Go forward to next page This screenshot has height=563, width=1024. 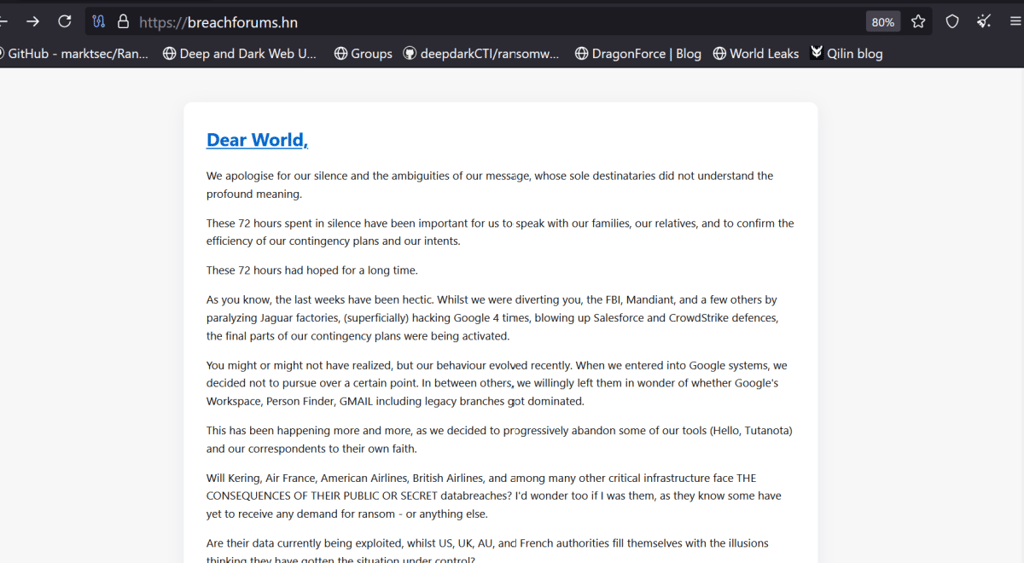pyautogui.click(x=33, y=22)
